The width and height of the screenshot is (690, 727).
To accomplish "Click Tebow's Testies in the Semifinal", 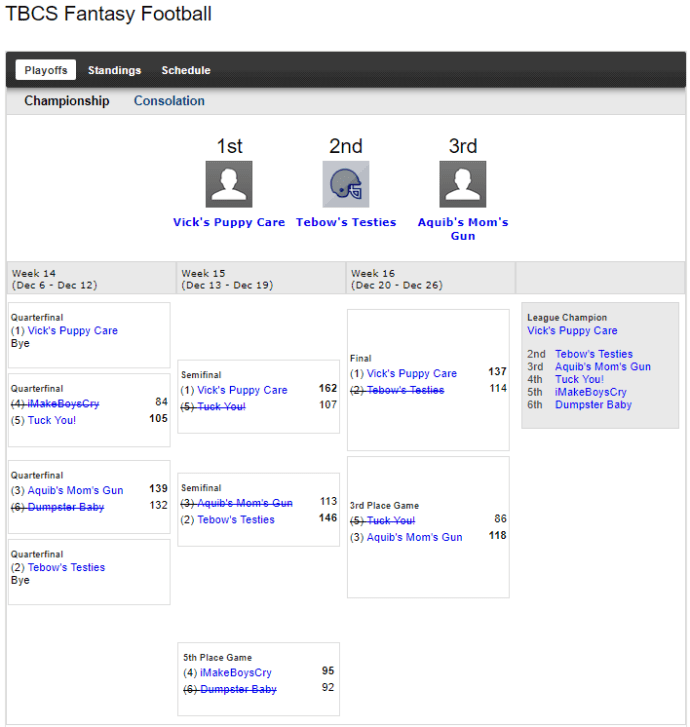I will click(236, 520).
